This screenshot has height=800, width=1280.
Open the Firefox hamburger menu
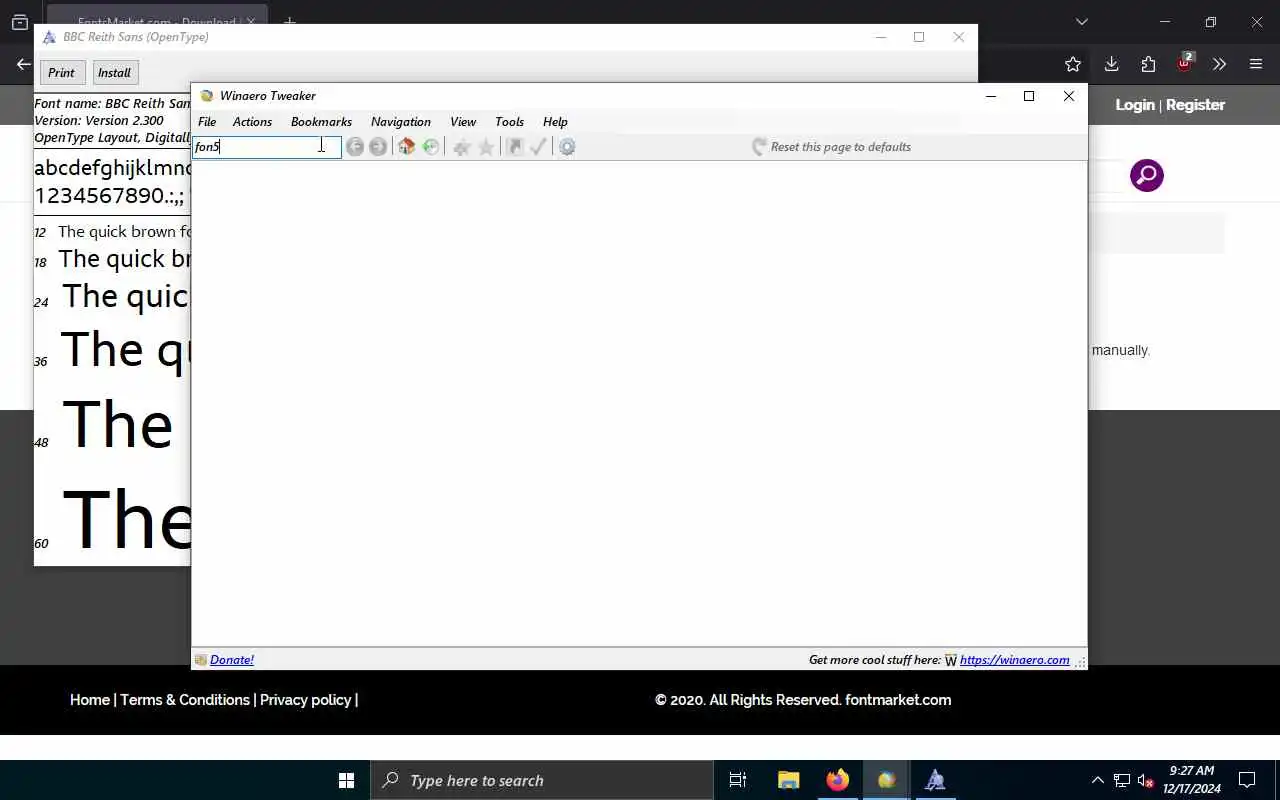(x=1256, y=64)
